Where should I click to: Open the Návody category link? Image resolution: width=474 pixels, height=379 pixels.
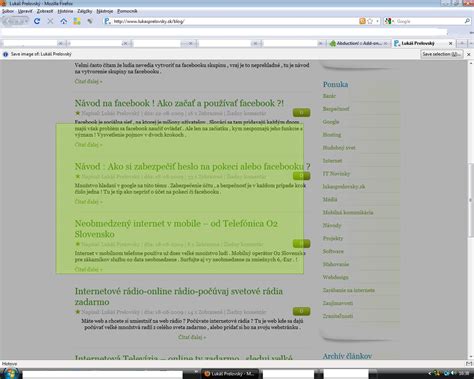coord(332,225)
